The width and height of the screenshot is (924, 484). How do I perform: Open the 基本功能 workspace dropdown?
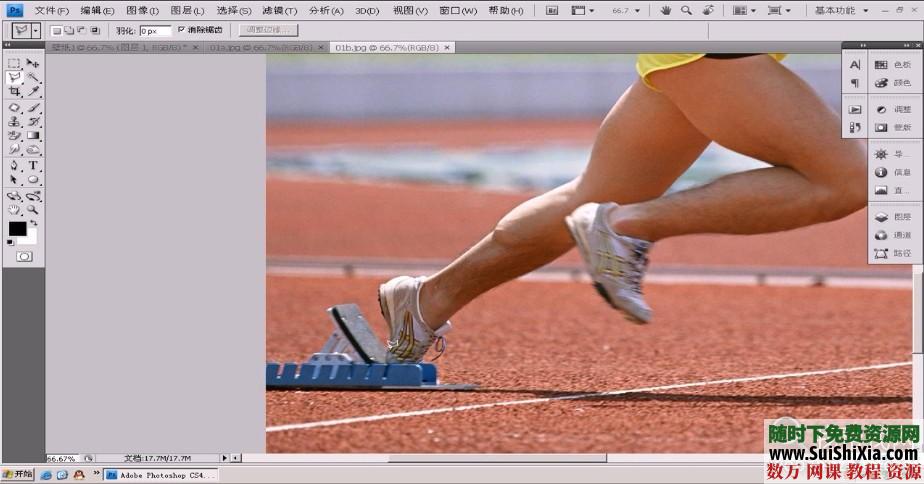coord(842,11)
